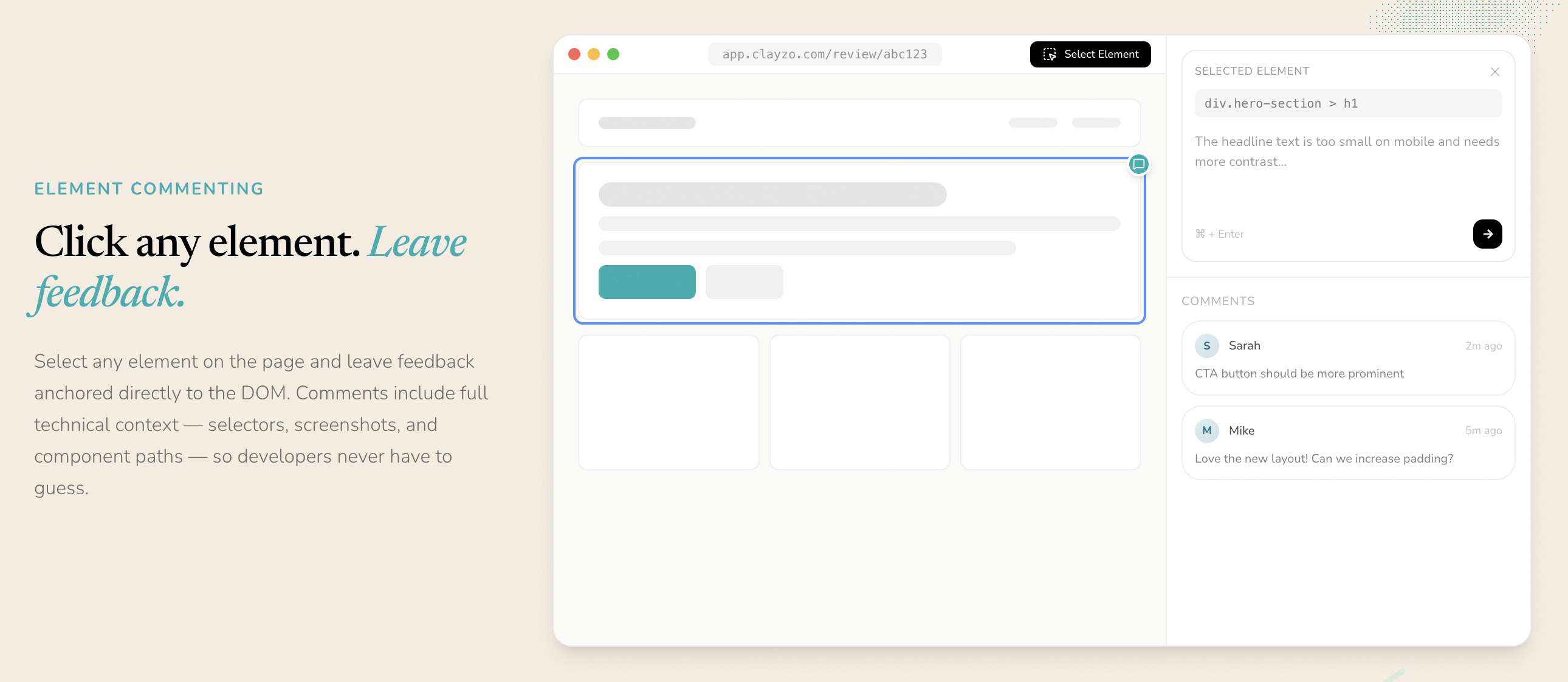The image size is (1568, 682).
Task: Click the teal comment bubble pin icon
Action: tap(1138, 164)
